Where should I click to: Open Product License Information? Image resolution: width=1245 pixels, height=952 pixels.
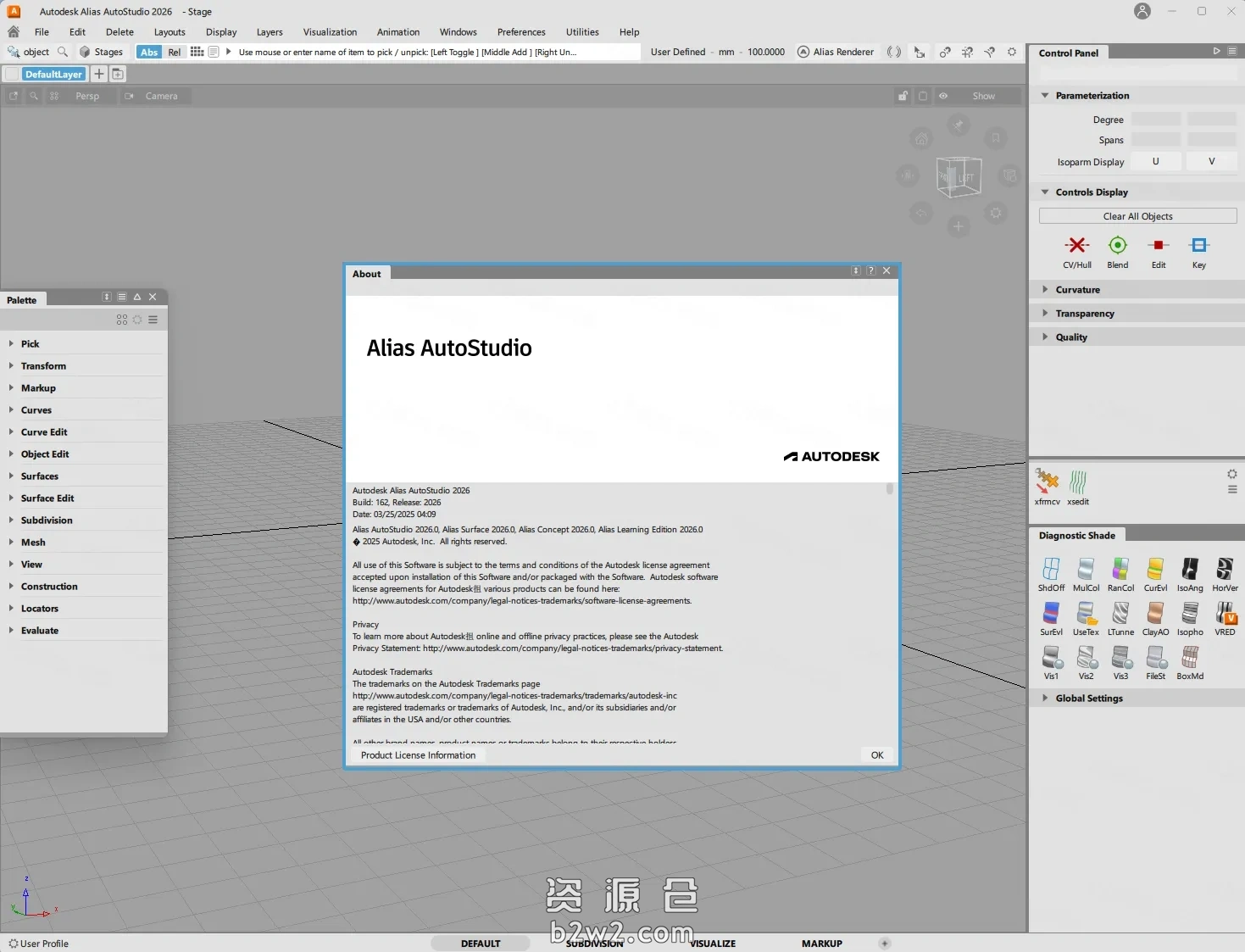click(x=418, y=755)
